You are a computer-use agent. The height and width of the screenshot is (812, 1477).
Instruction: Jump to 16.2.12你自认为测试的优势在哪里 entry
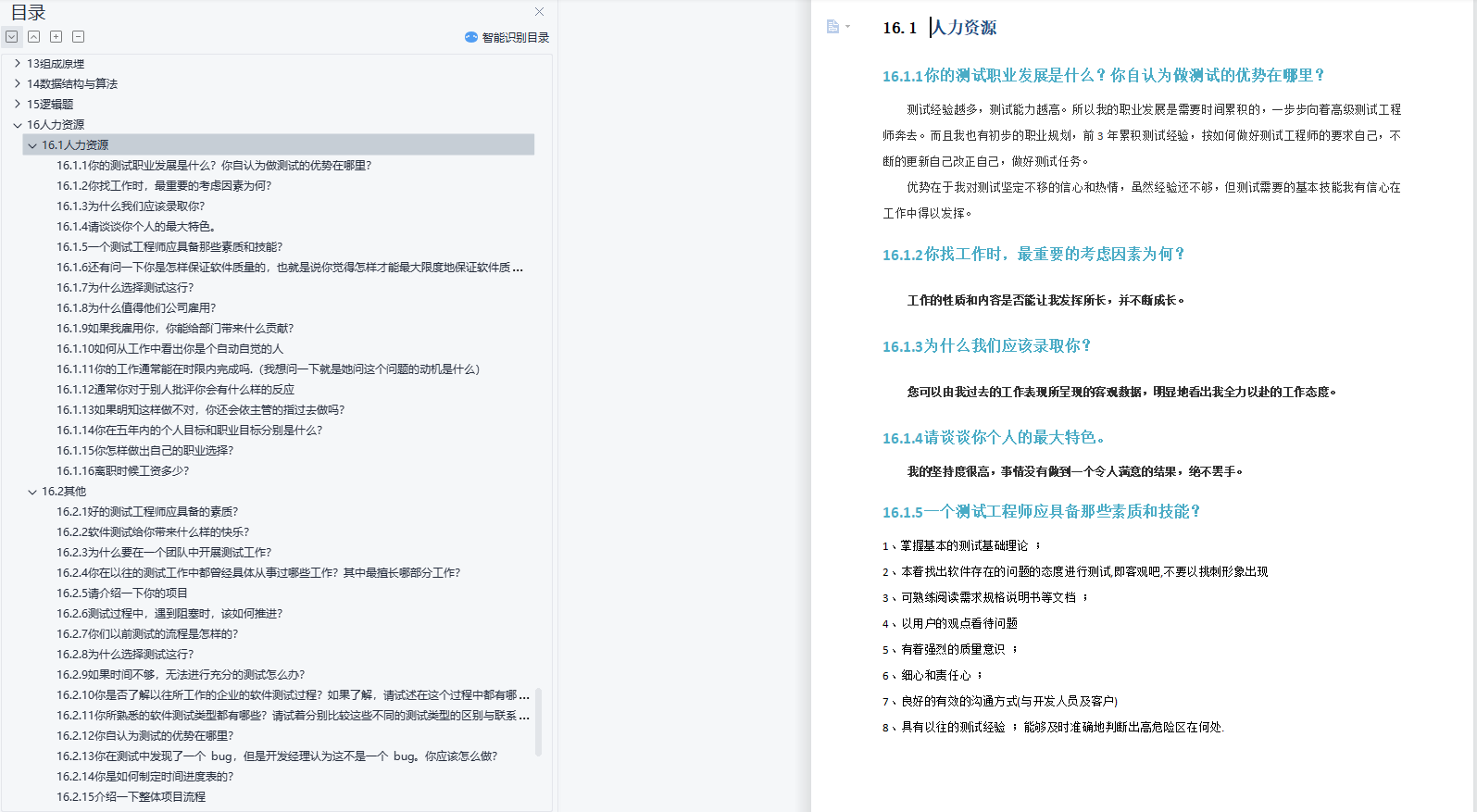coord(145,736)
